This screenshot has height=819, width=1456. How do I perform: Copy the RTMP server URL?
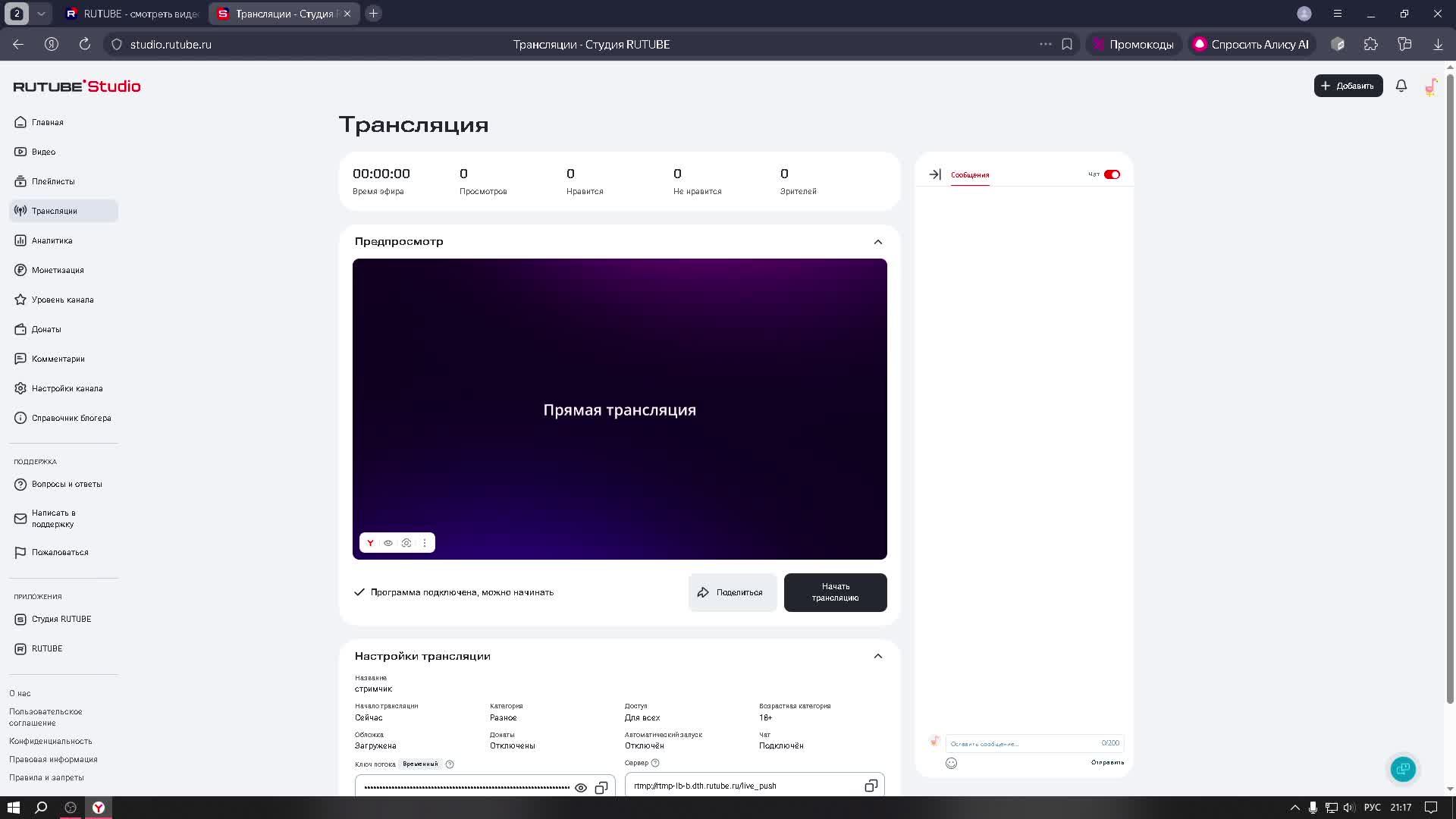(x=871, y=786)
